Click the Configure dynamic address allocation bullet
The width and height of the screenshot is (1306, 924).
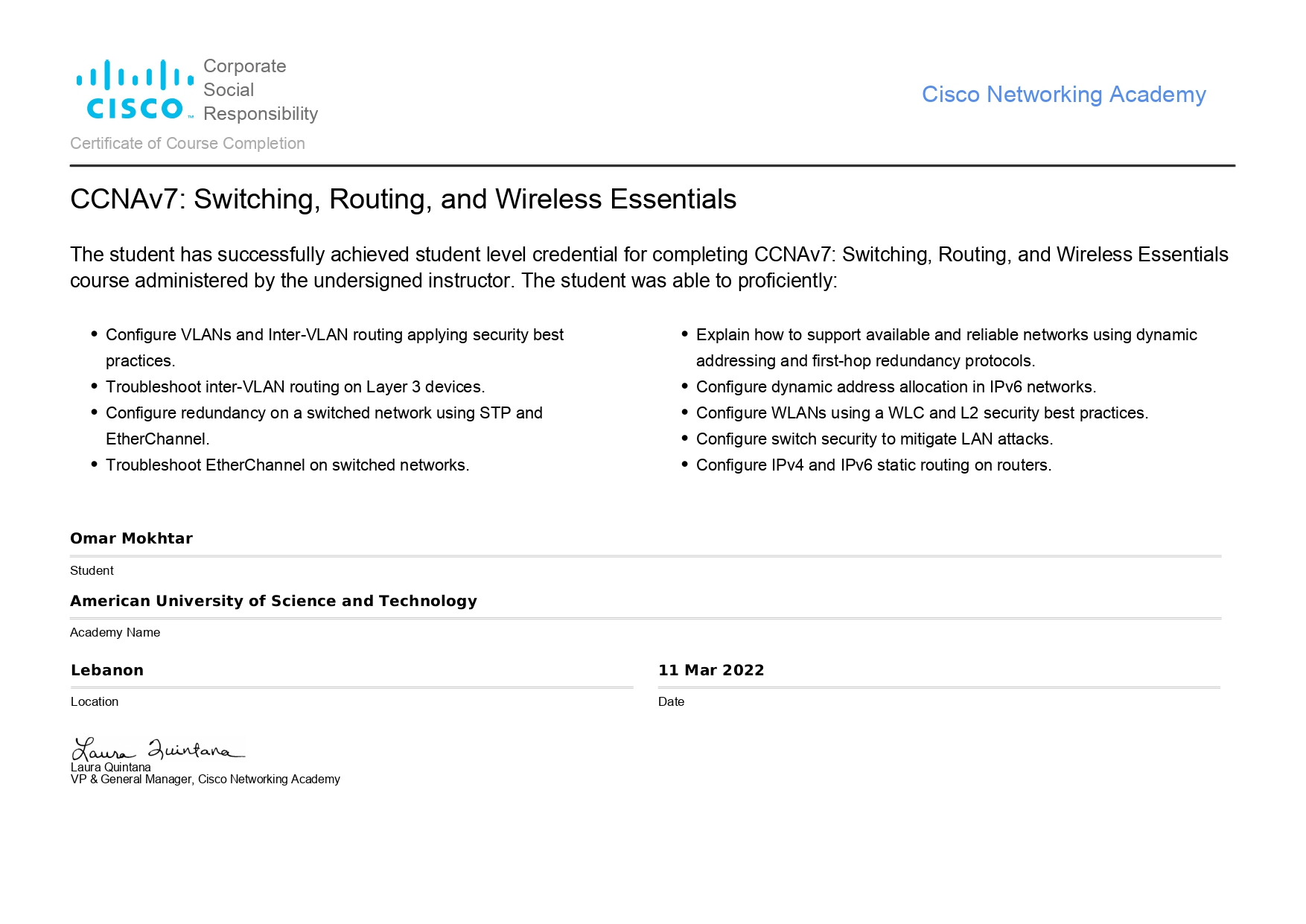click(896, 387)
